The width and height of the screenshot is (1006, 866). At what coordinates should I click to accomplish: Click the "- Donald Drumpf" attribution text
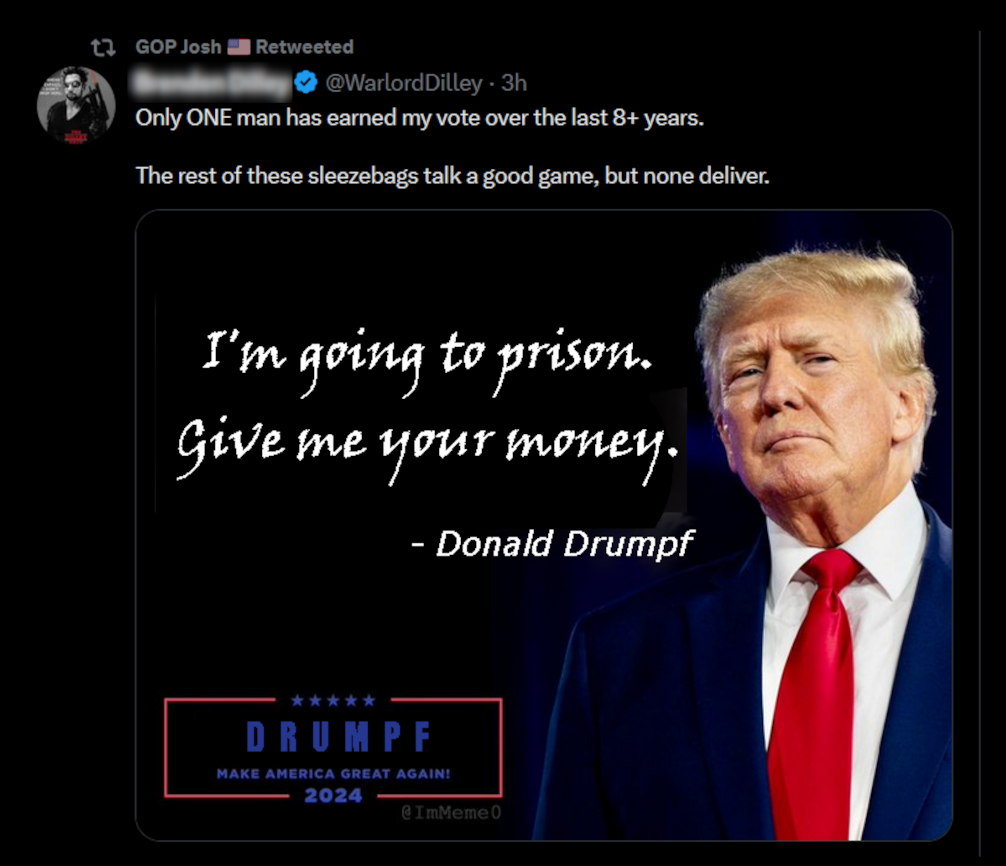552,544
